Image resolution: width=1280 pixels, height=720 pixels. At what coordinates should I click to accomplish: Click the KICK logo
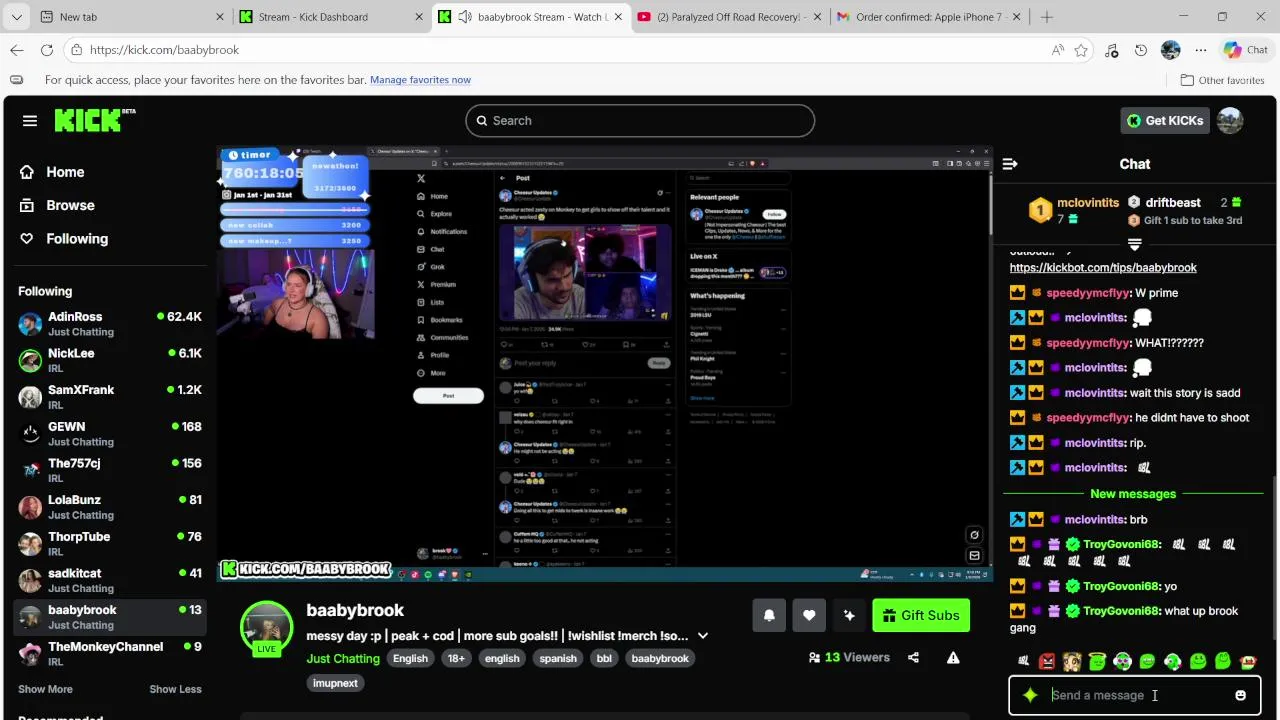94,120
